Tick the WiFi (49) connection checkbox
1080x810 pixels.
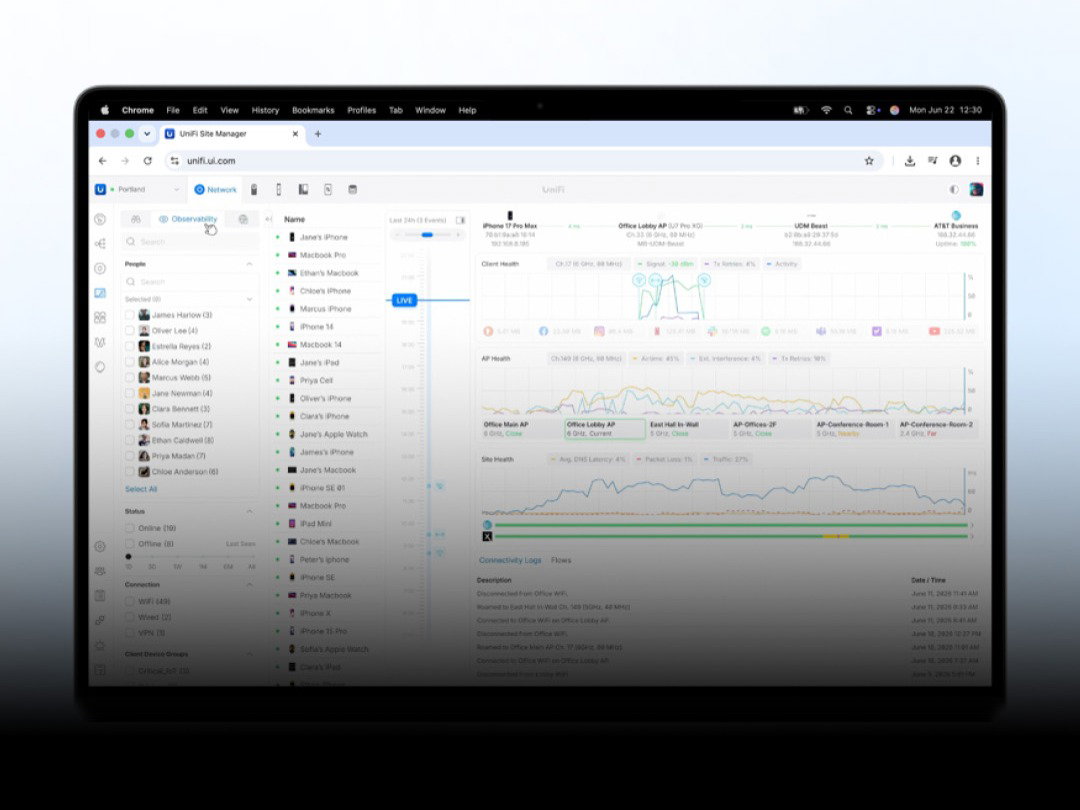tap(129, 601)
